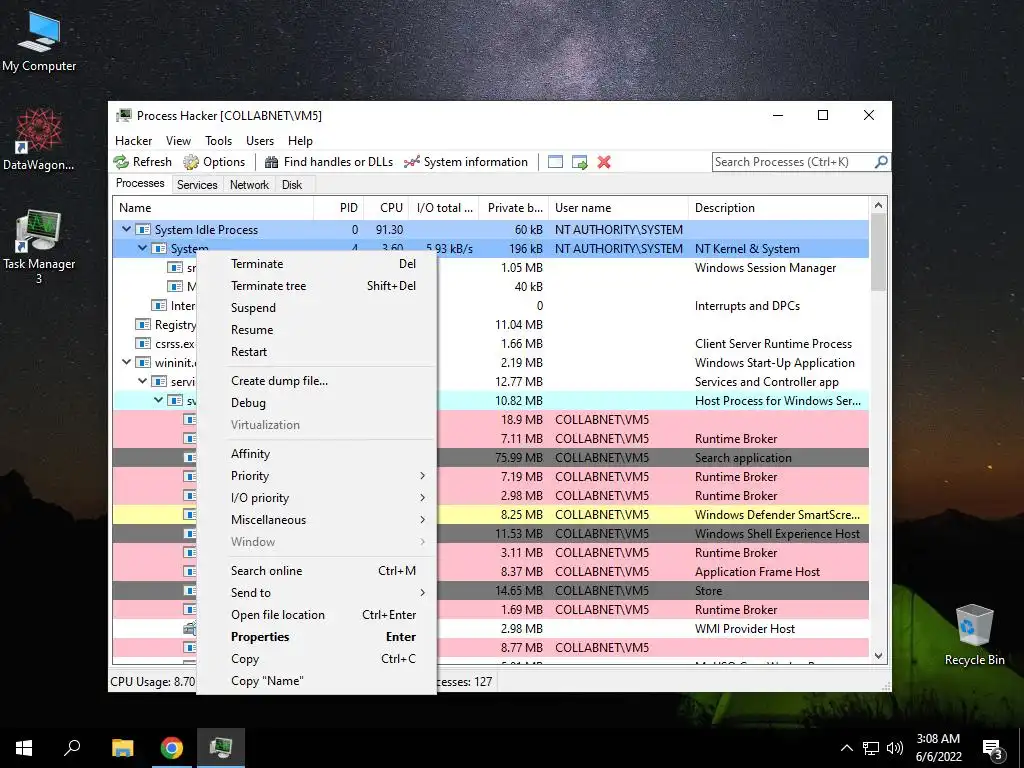This screenshot has width=1024, height=768.
Task: Collapse the services process tree node
Action: click(142, 381)
